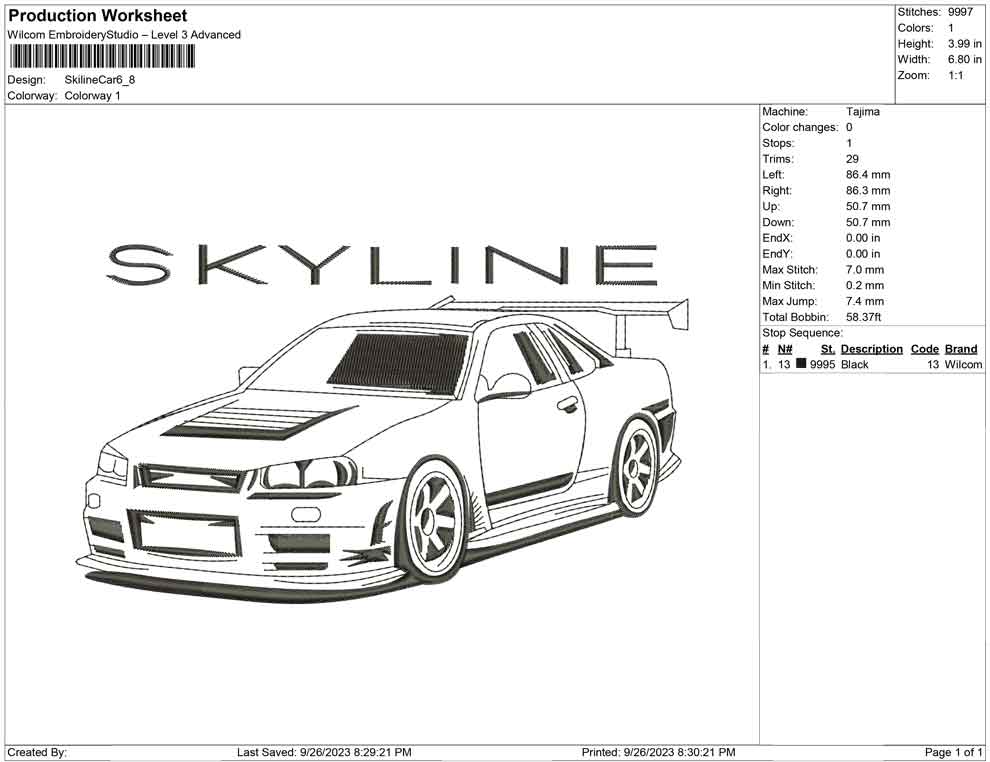Click the Left value 86.4 mm
This screenshot has width=990, height=762.
pos(868,175)
